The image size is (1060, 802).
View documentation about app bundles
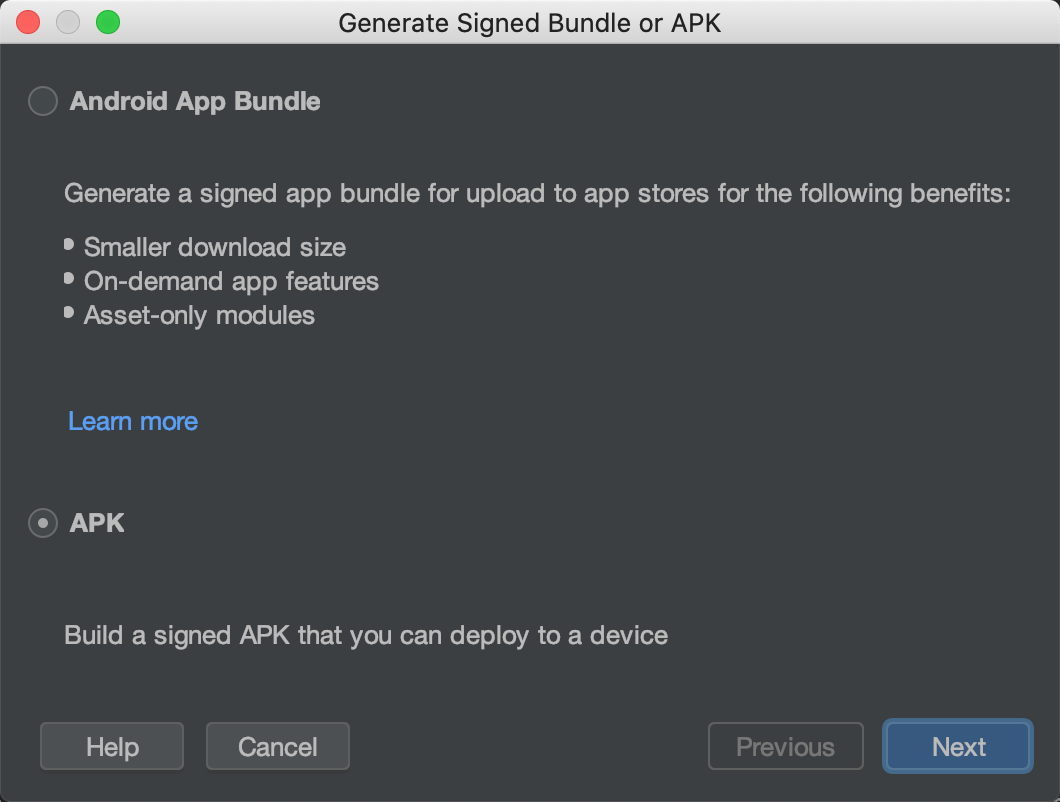(x=132, y=421)
